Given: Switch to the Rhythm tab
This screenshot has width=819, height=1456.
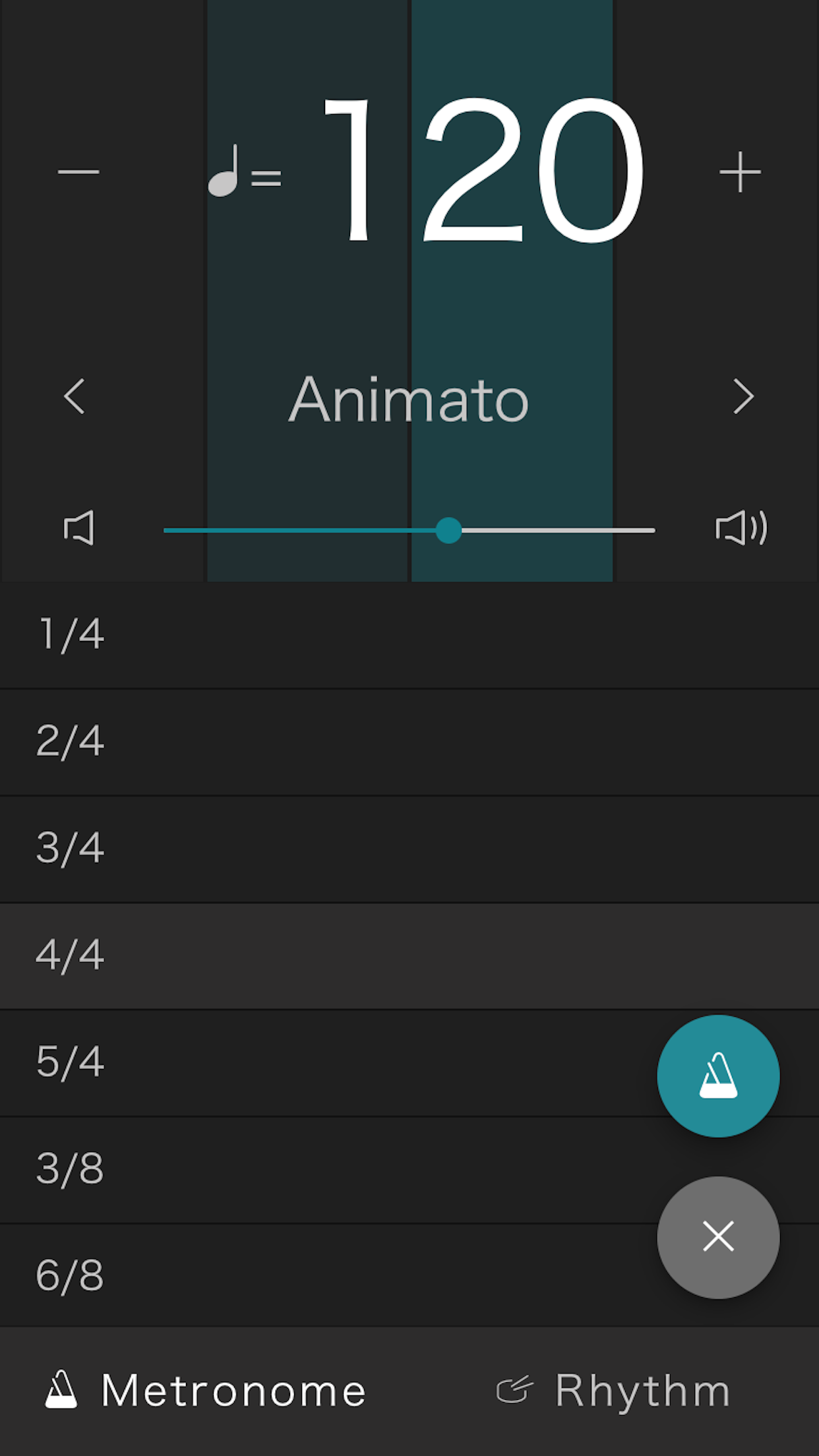Looking at the screenshot, I should 613,1390.
